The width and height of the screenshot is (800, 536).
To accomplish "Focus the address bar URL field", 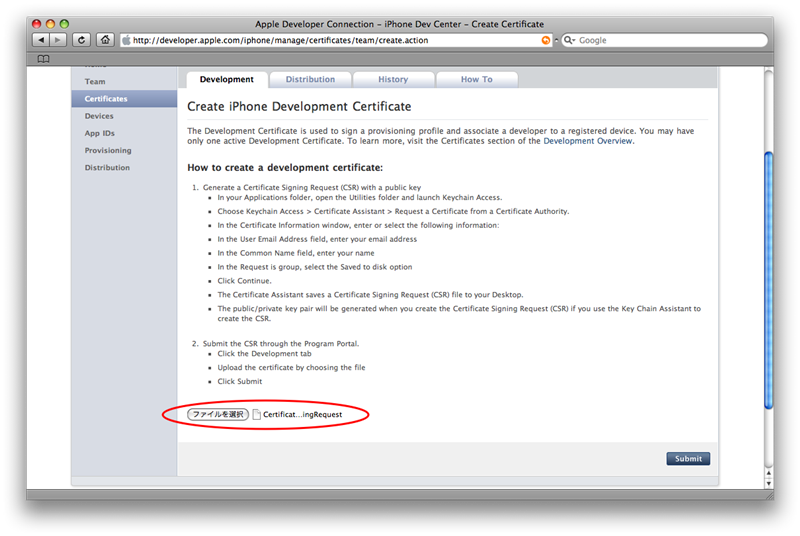I will point(335,40).
